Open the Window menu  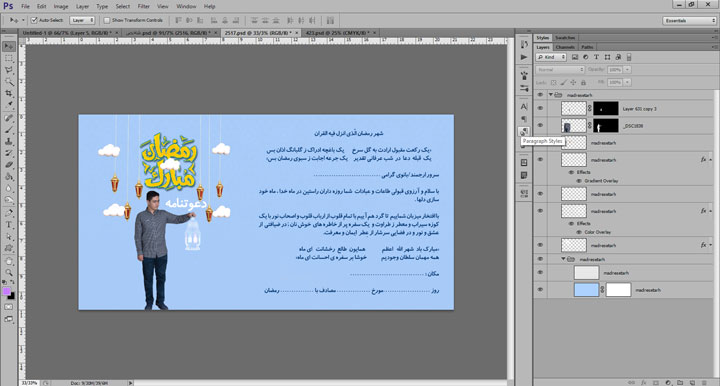click(x=186, y=6)
